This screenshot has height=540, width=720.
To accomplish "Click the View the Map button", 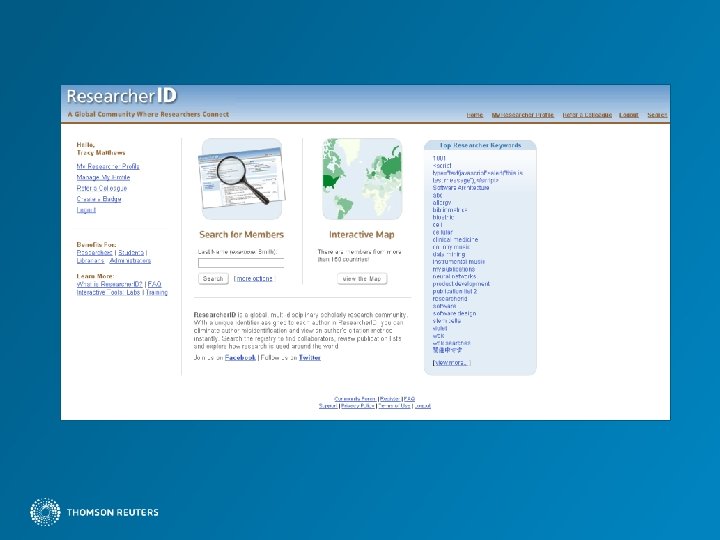I will (x=362, y=279).
